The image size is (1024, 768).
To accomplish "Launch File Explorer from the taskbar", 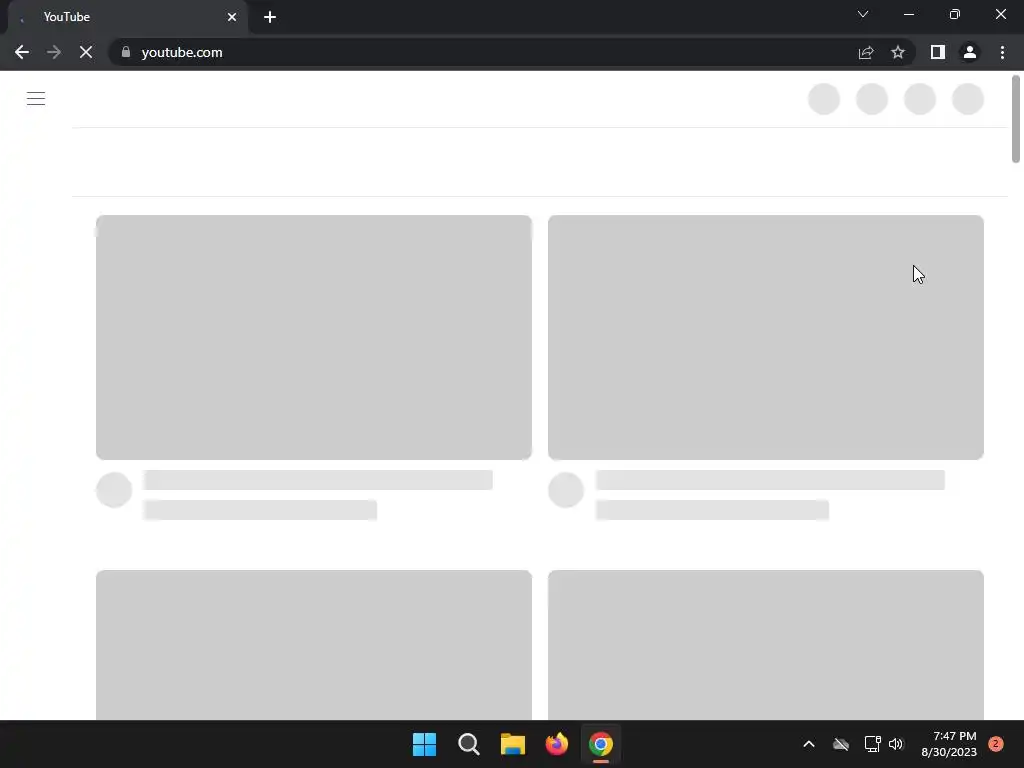I will click(513, 744).
